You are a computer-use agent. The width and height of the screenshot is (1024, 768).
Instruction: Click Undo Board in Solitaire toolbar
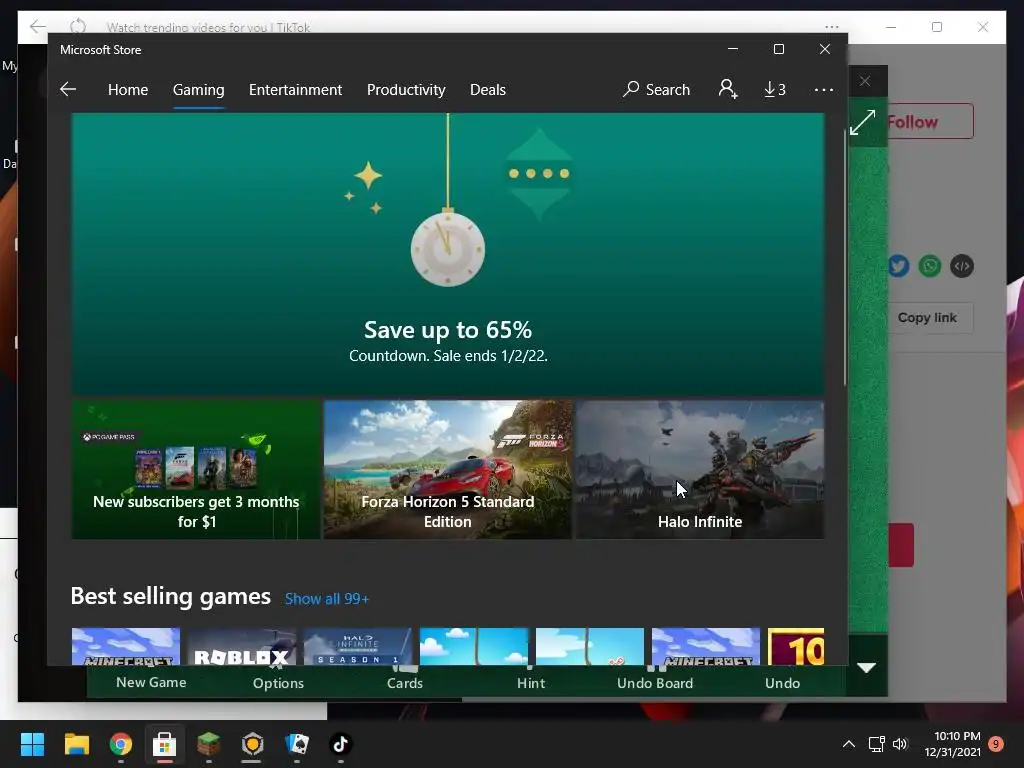[x=655, y=682]
